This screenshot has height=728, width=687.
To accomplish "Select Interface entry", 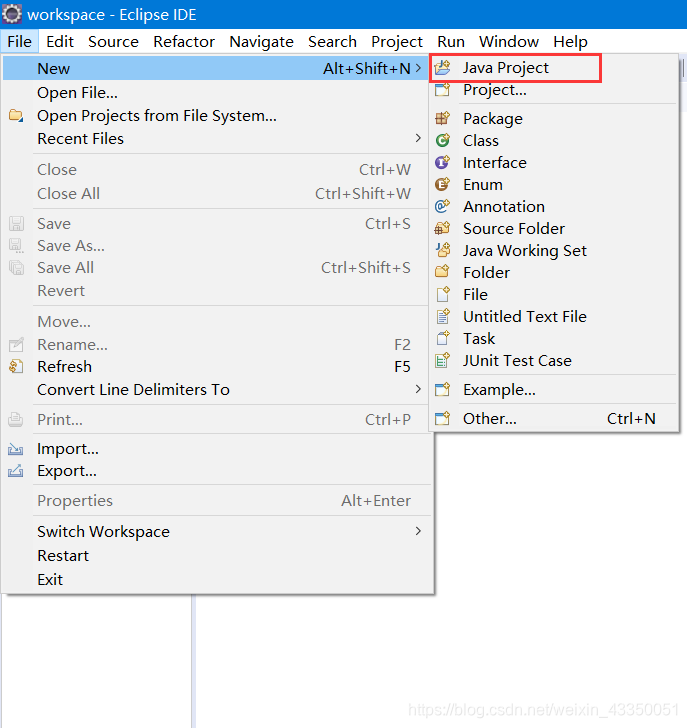I will coord(553,162).
